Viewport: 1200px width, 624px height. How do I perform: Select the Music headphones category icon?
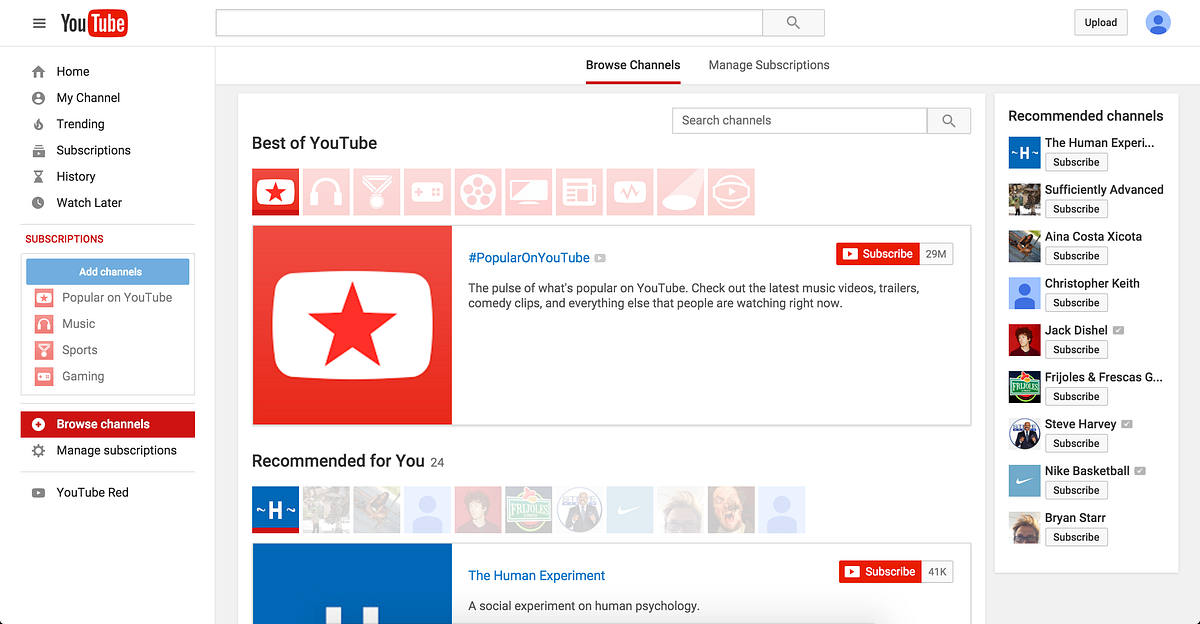pos(326,192)
